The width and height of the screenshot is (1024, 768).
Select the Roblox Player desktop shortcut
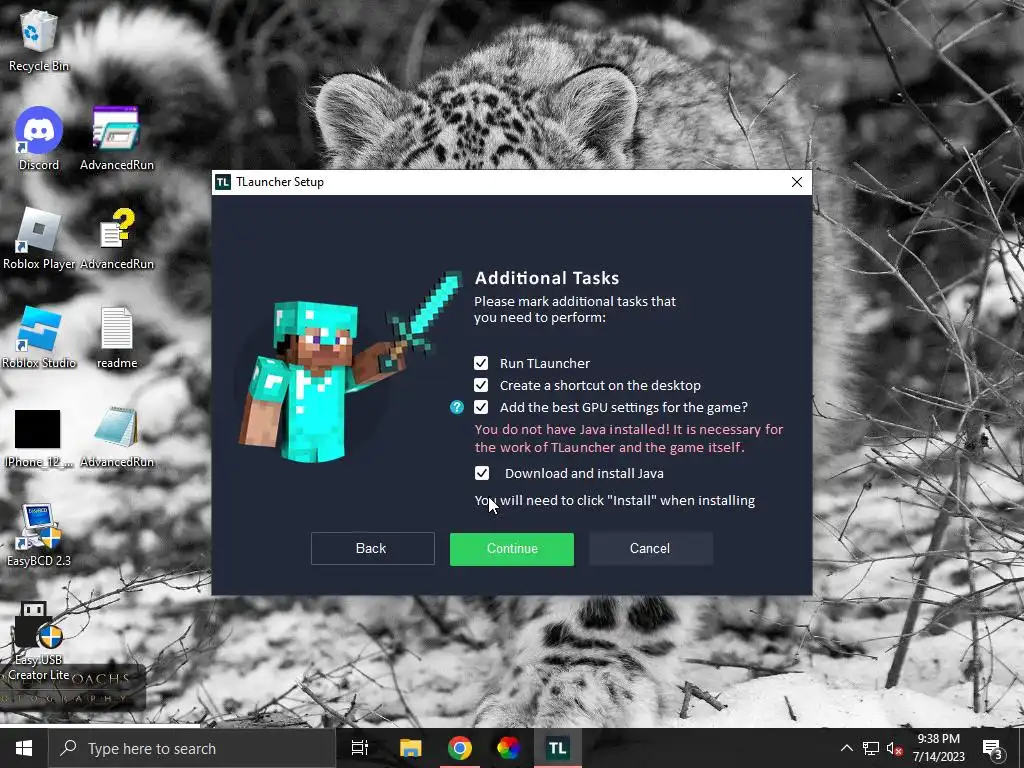(39, 238)
